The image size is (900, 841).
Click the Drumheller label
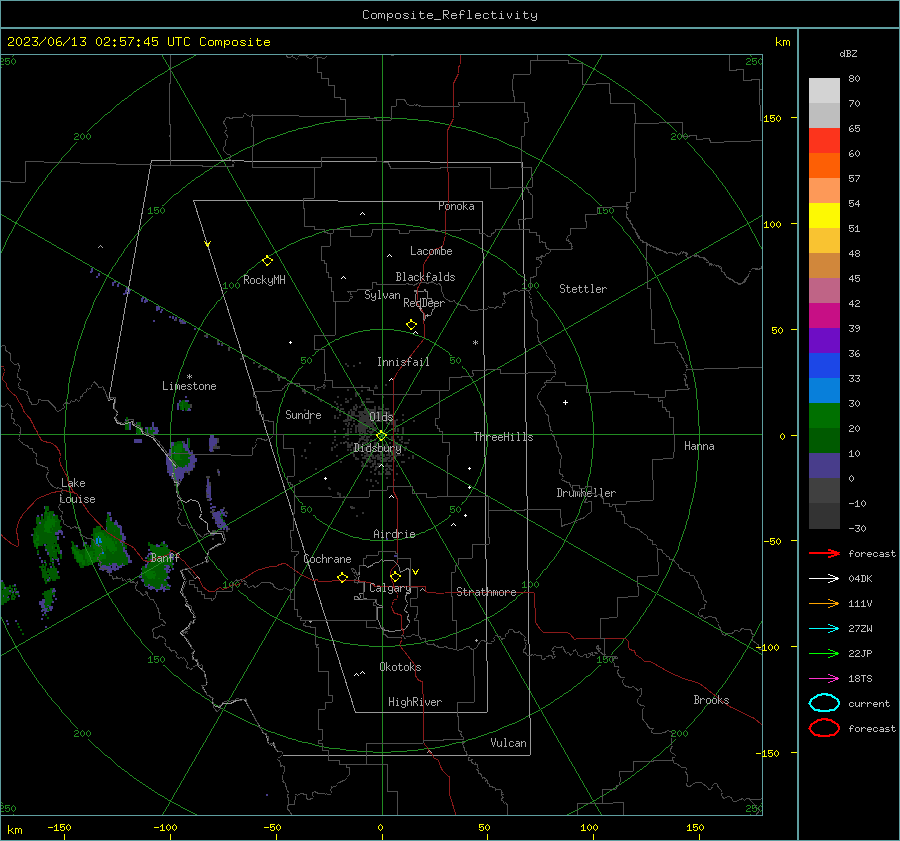[586, 493]
